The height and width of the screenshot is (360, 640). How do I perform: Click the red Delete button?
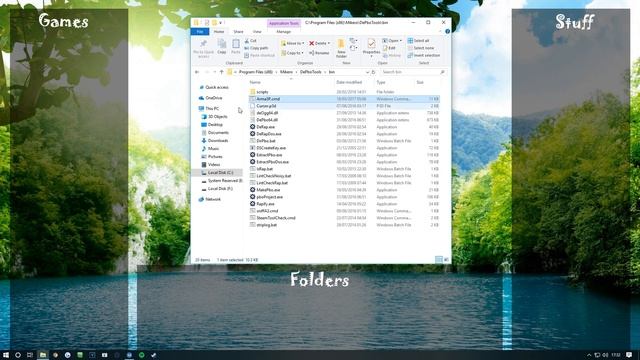(x=319, y=43)
